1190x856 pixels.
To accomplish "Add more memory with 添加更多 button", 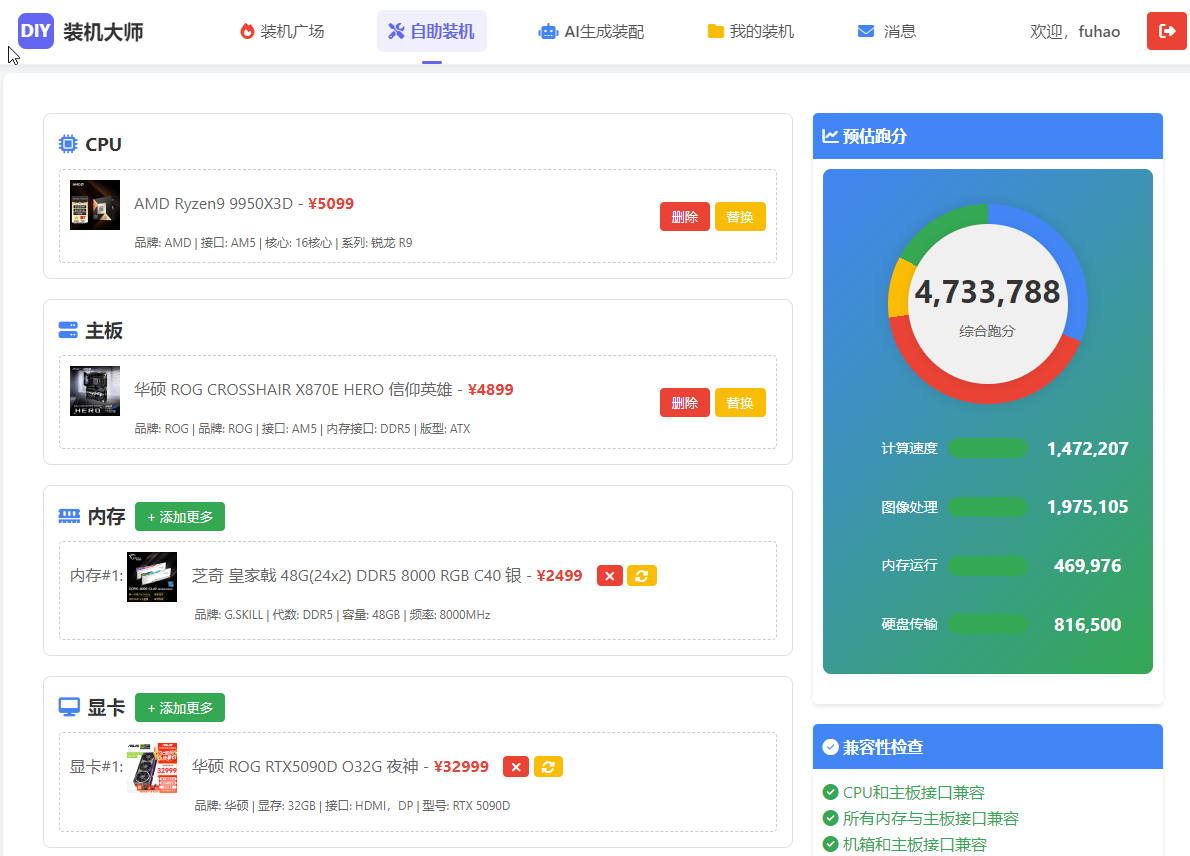I will pos(180,517).
